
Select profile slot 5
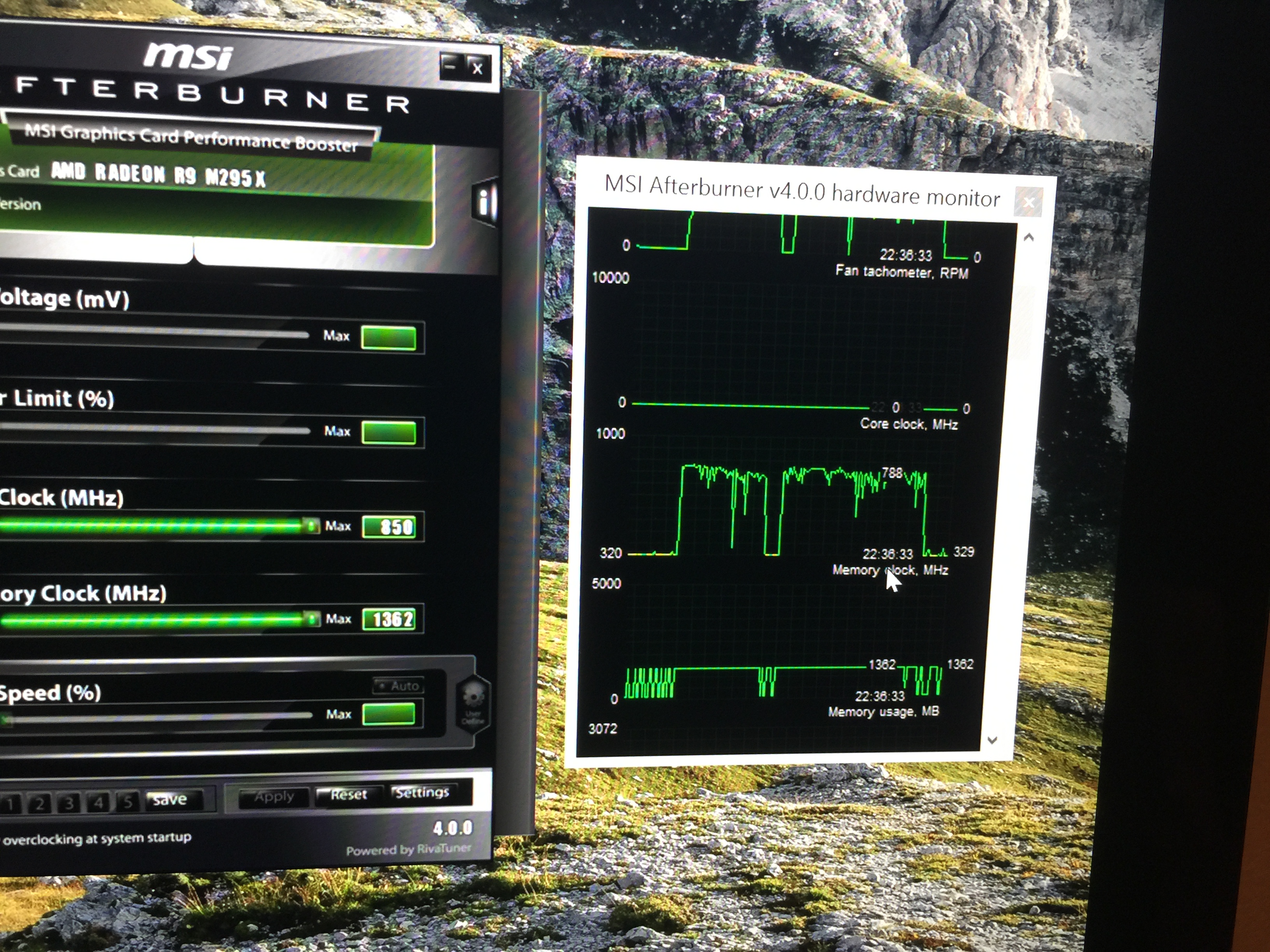pos(127,801)
